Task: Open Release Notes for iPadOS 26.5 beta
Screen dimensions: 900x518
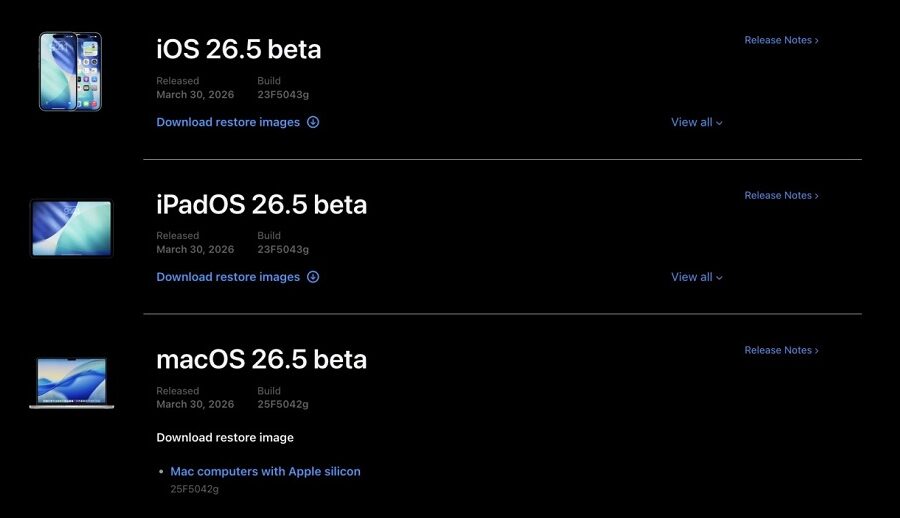Action: click(781, 195)
